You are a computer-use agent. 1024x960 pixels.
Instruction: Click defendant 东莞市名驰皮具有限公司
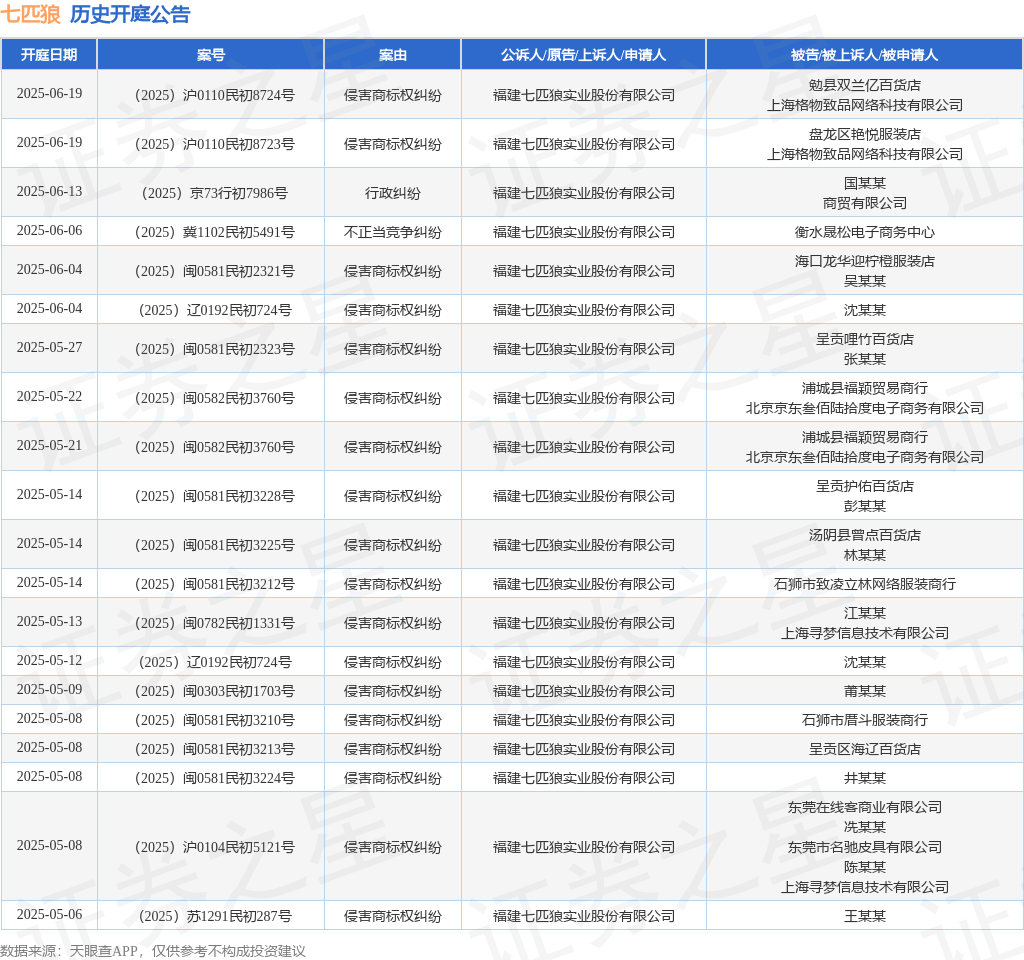pos(865,848)
